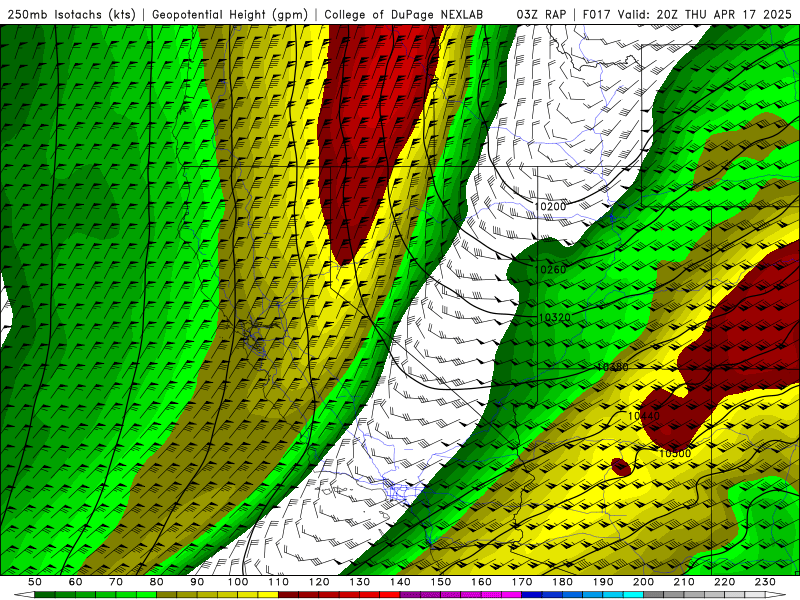Click the 130 value on the color scale
The image size is (800, 600).
click(x=359, y=582)
